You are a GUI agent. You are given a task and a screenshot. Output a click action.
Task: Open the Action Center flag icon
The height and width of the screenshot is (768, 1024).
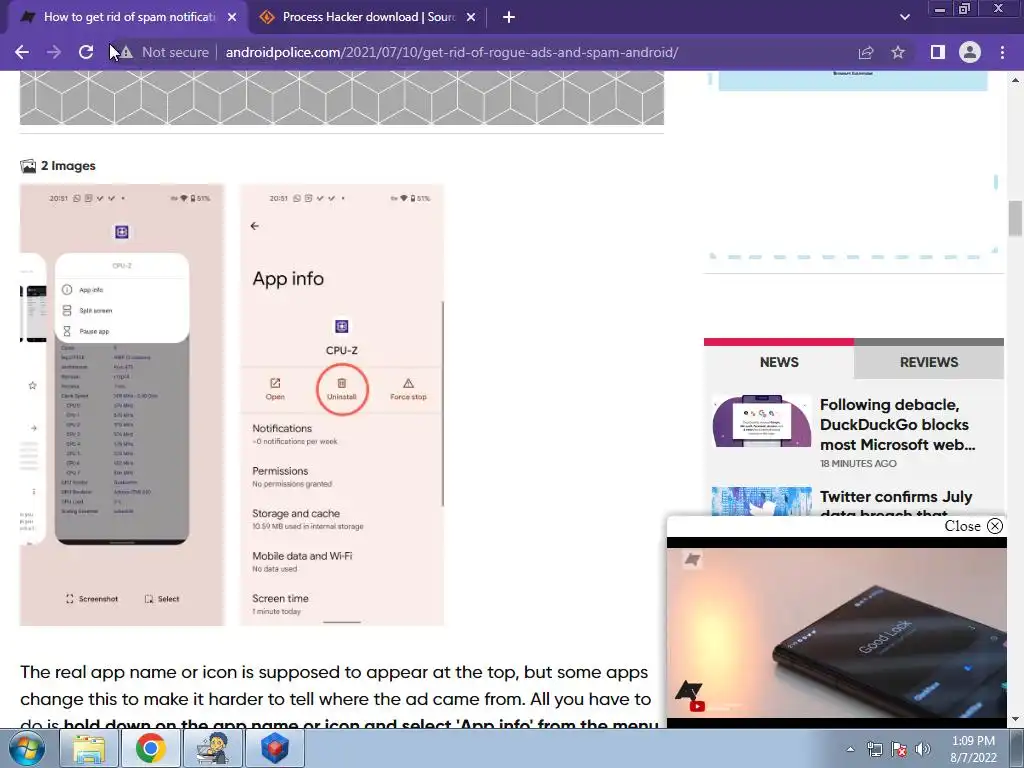click(899, 749)
